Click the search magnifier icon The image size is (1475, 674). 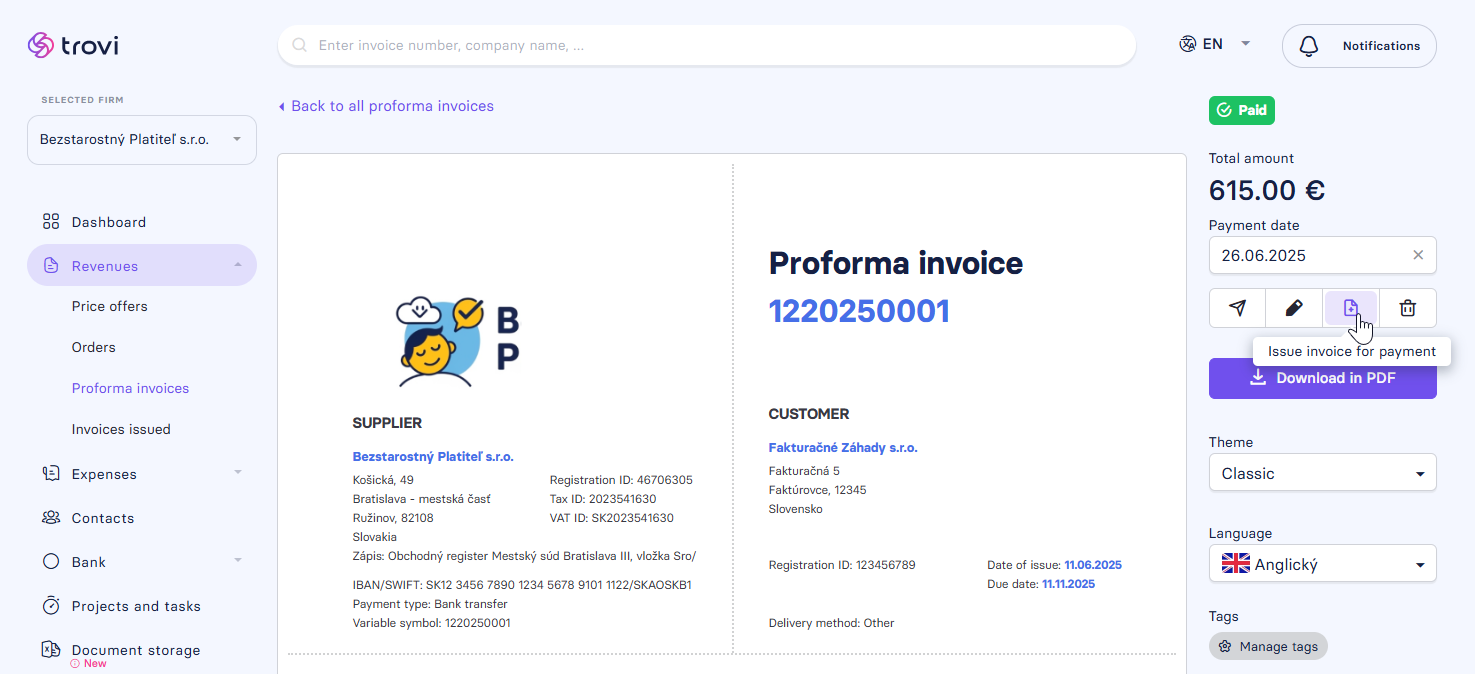click(299, 45)
